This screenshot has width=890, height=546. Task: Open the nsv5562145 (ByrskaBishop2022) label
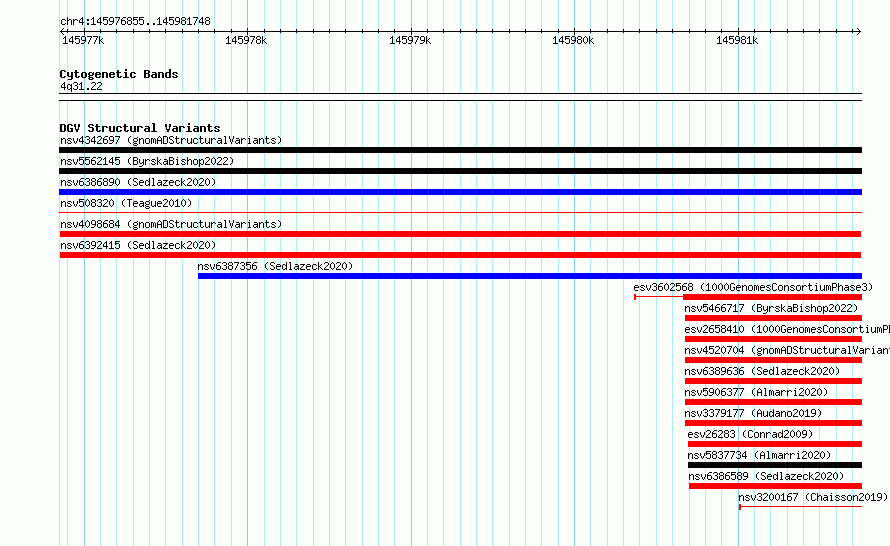pos(147,161)
